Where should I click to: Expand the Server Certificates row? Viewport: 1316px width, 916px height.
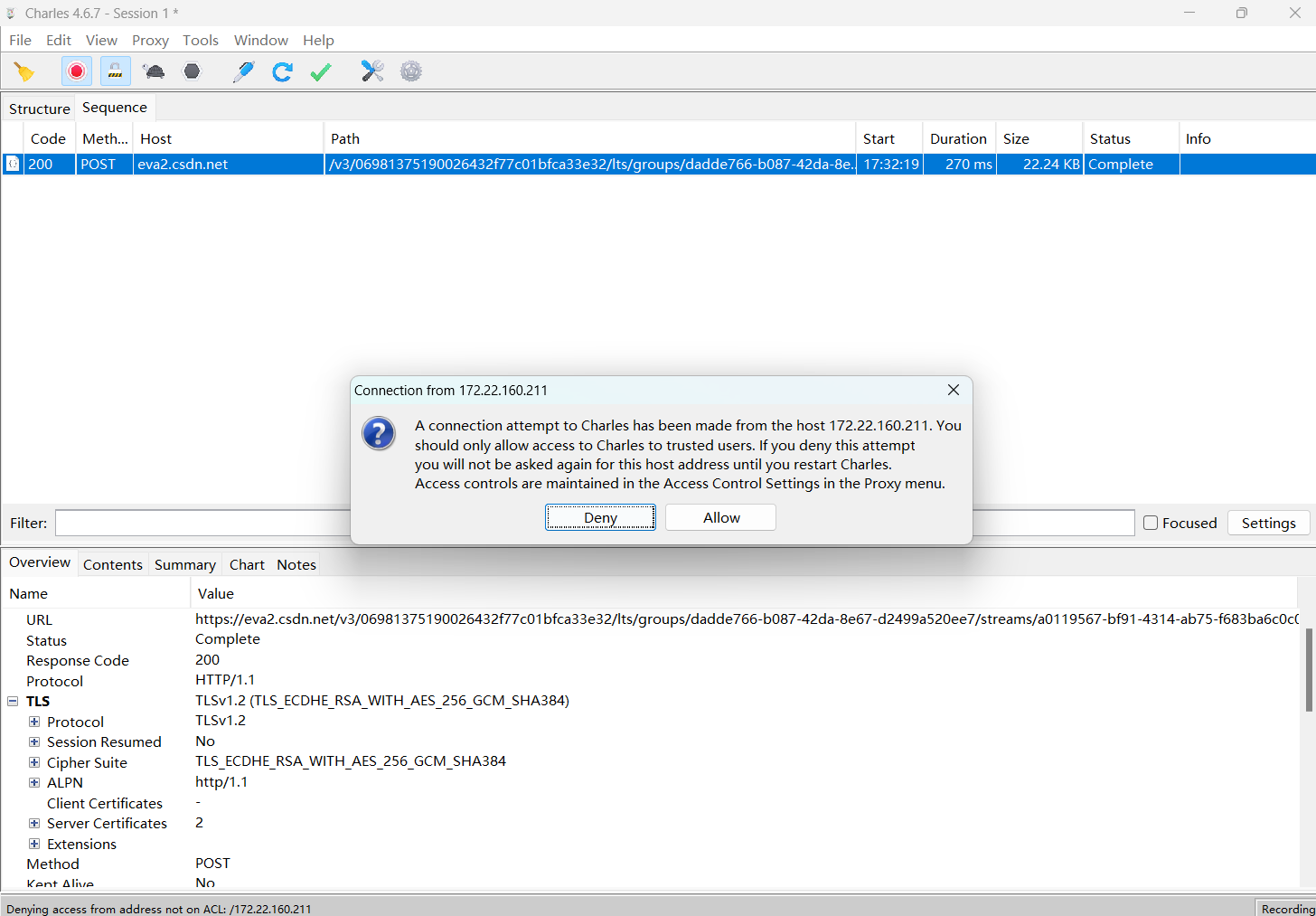click(x=34, y=823)
